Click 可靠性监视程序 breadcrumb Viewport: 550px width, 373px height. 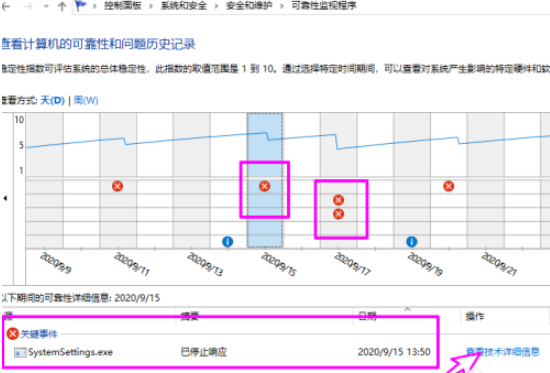[x=324, y=6]
